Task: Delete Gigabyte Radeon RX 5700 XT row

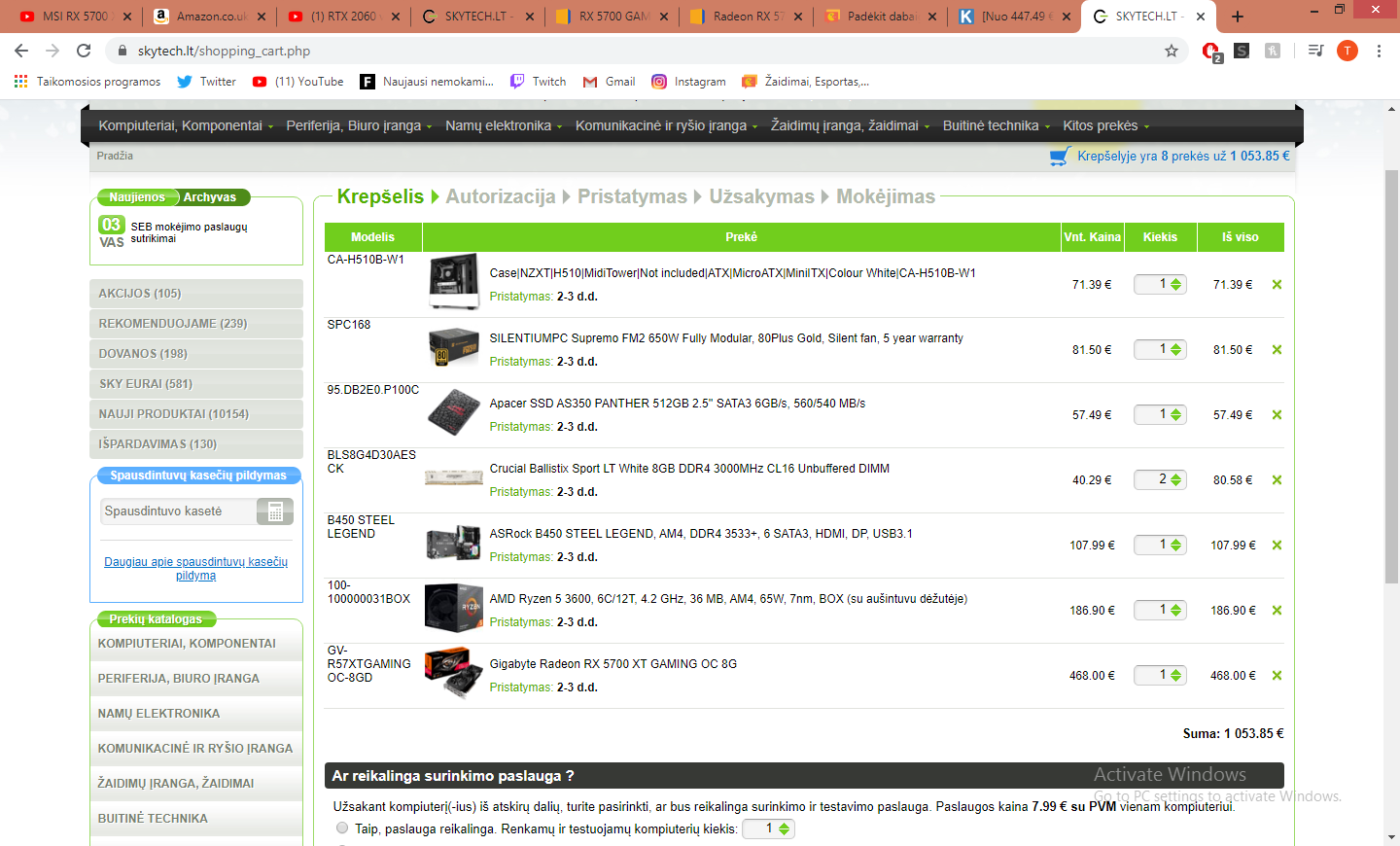Action: pos(1277,676)
